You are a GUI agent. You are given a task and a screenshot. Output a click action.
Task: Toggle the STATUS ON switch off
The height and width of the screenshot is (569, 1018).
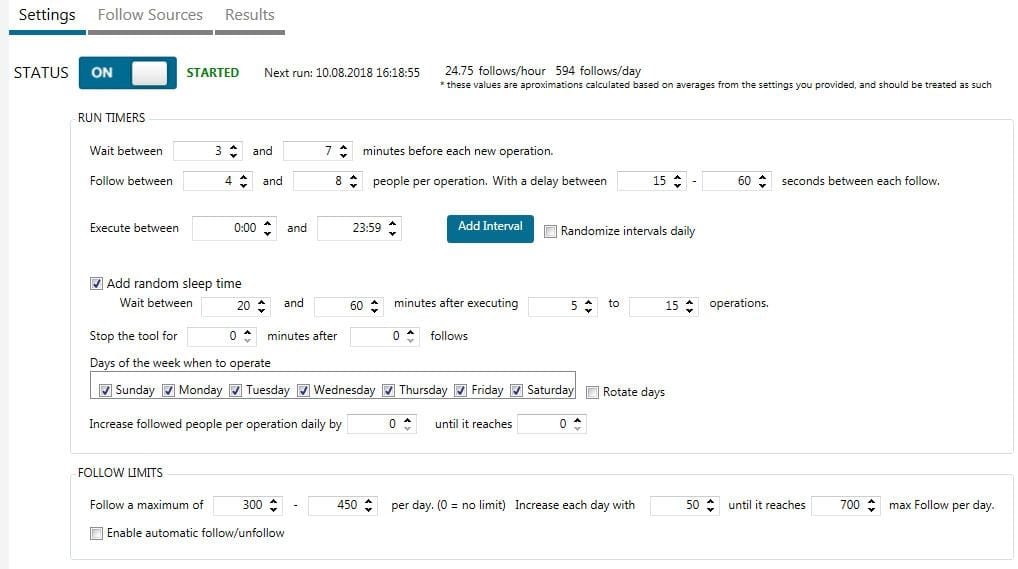pos(127,73)
